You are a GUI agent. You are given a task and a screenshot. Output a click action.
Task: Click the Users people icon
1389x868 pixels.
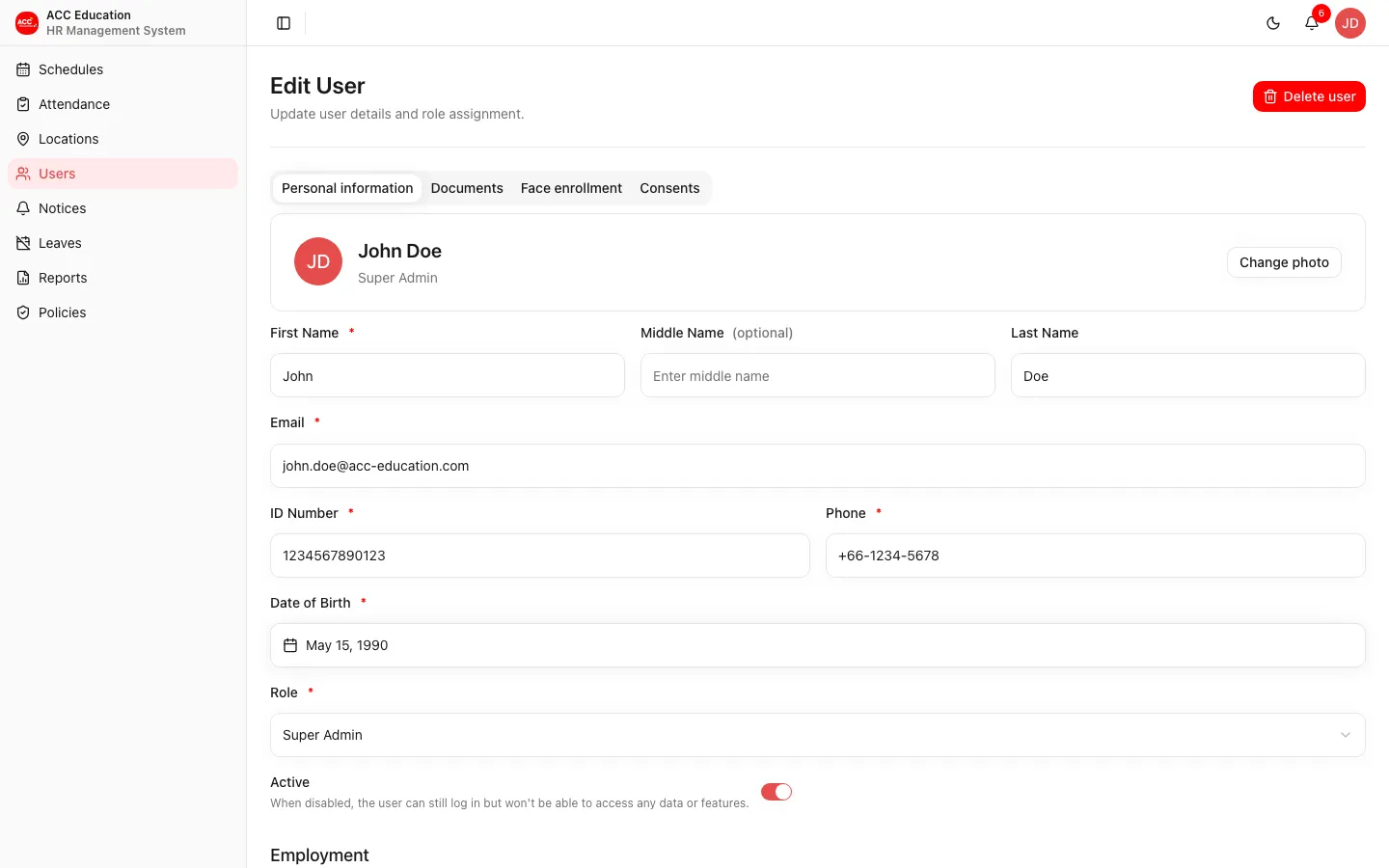click(x=23, y=174)
